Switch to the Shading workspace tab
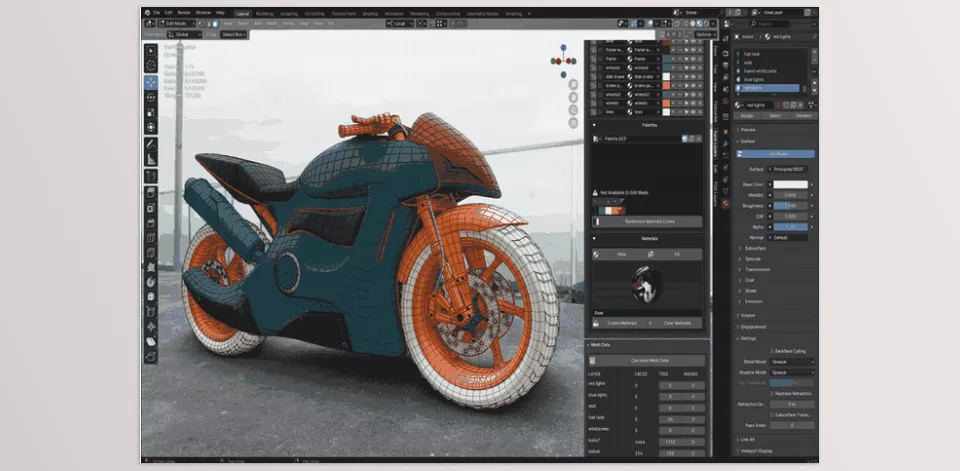The height and width of the screenshot is (471, 960). [370, 13]
